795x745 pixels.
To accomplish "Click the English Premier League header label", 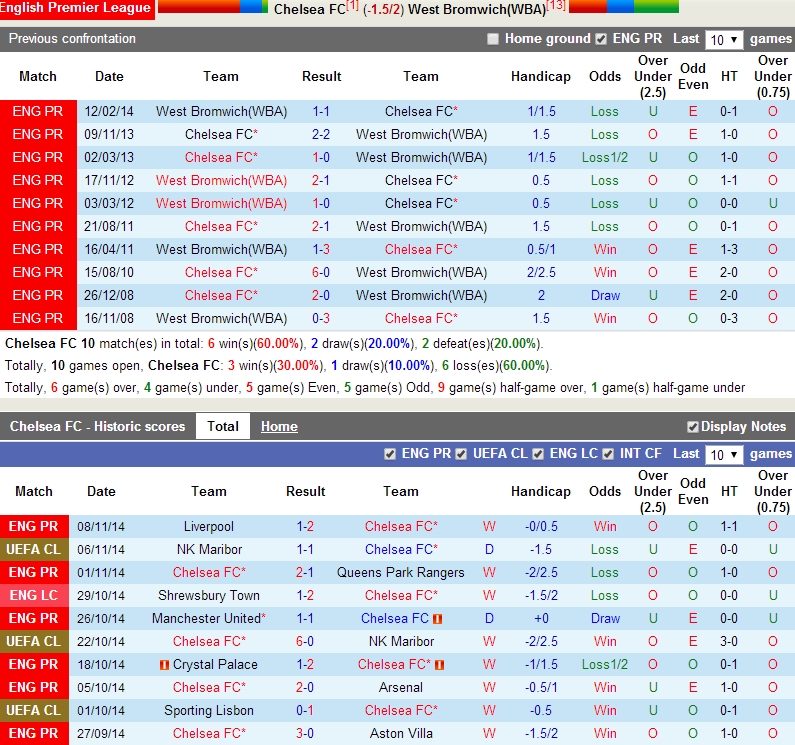I will tap(77, 8).
